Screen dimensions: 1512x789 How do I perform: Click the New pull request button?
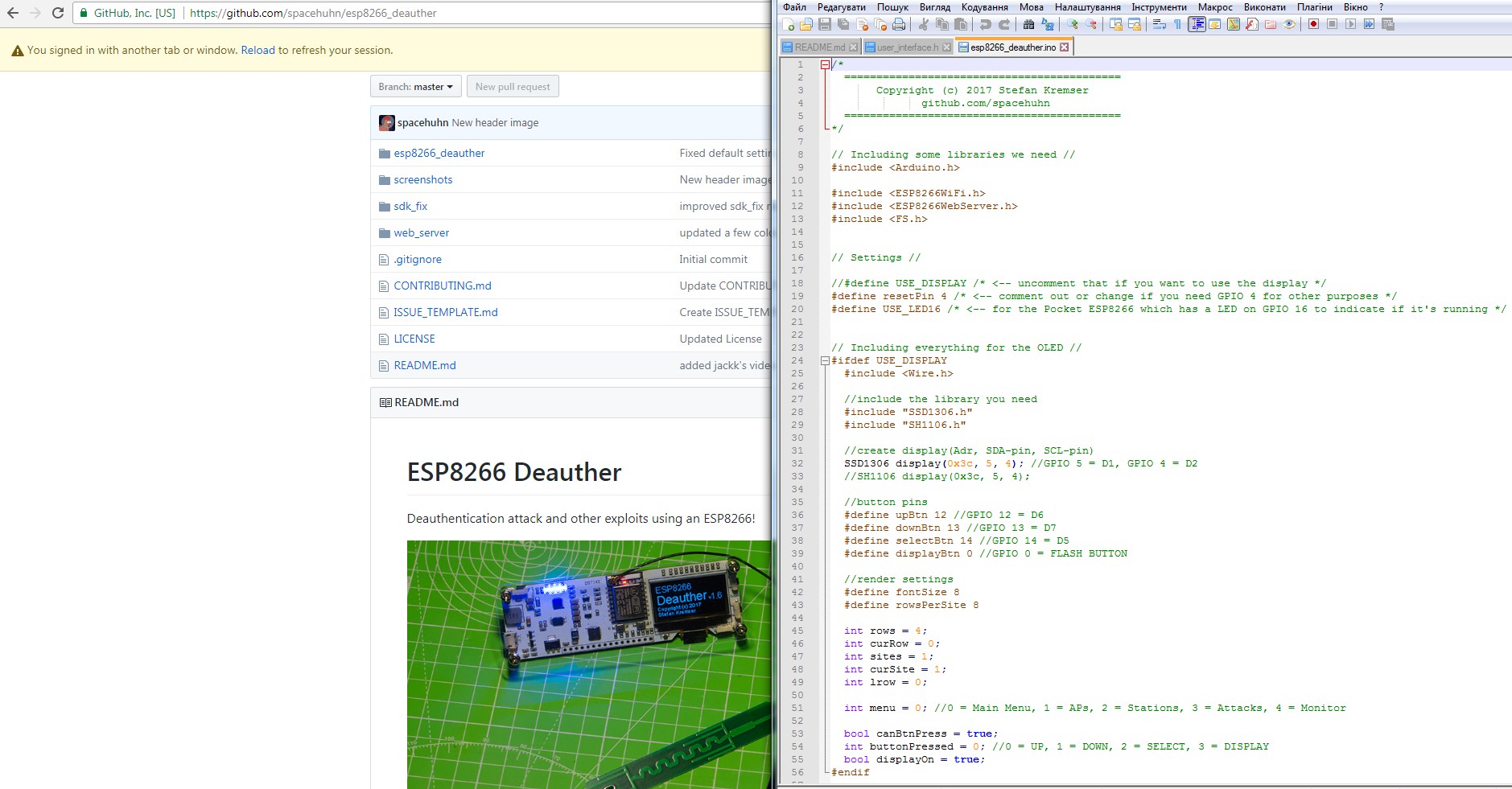[x=513, y=87]
